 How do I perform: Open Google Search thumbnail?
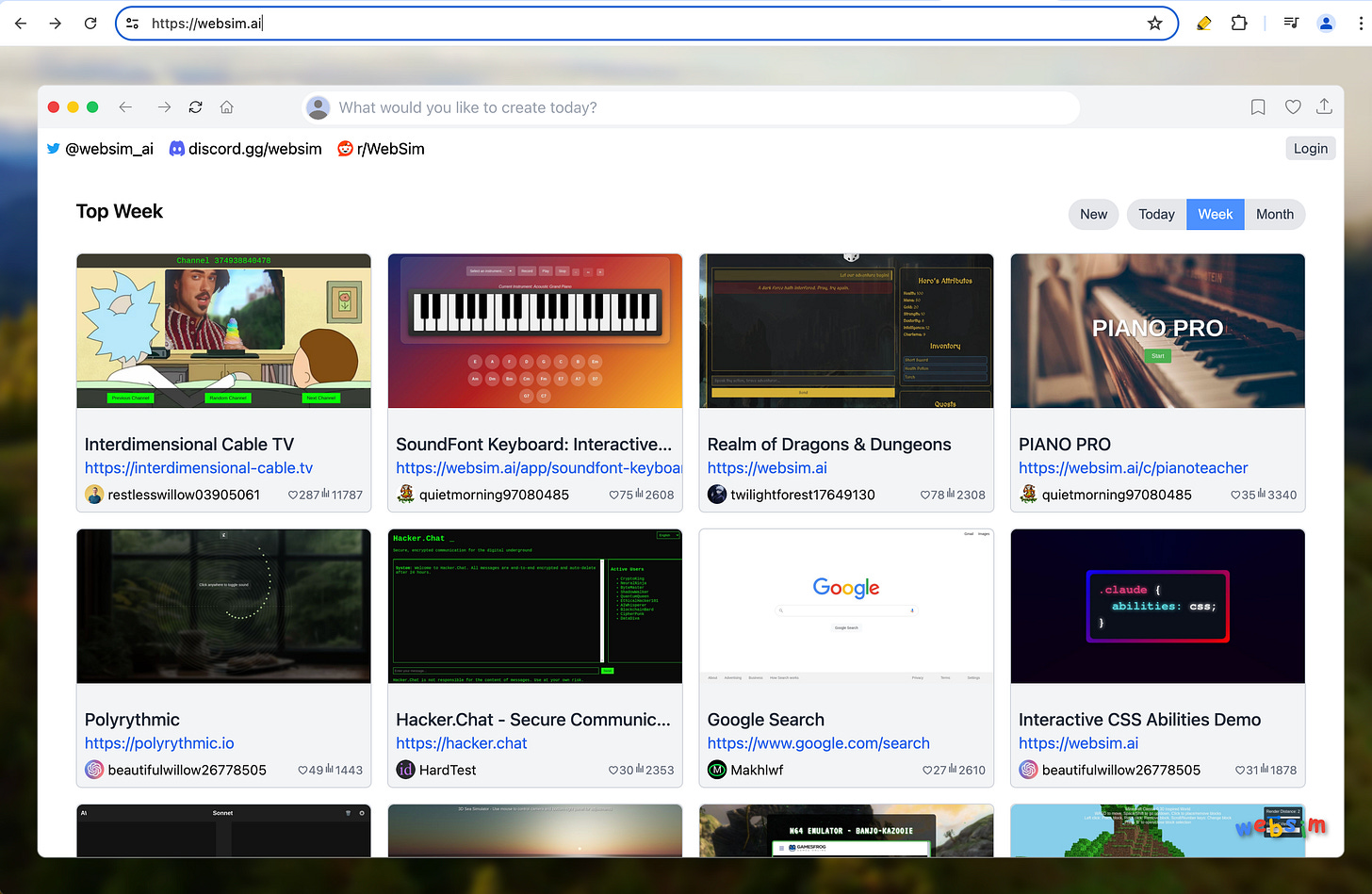pos(846,606)
